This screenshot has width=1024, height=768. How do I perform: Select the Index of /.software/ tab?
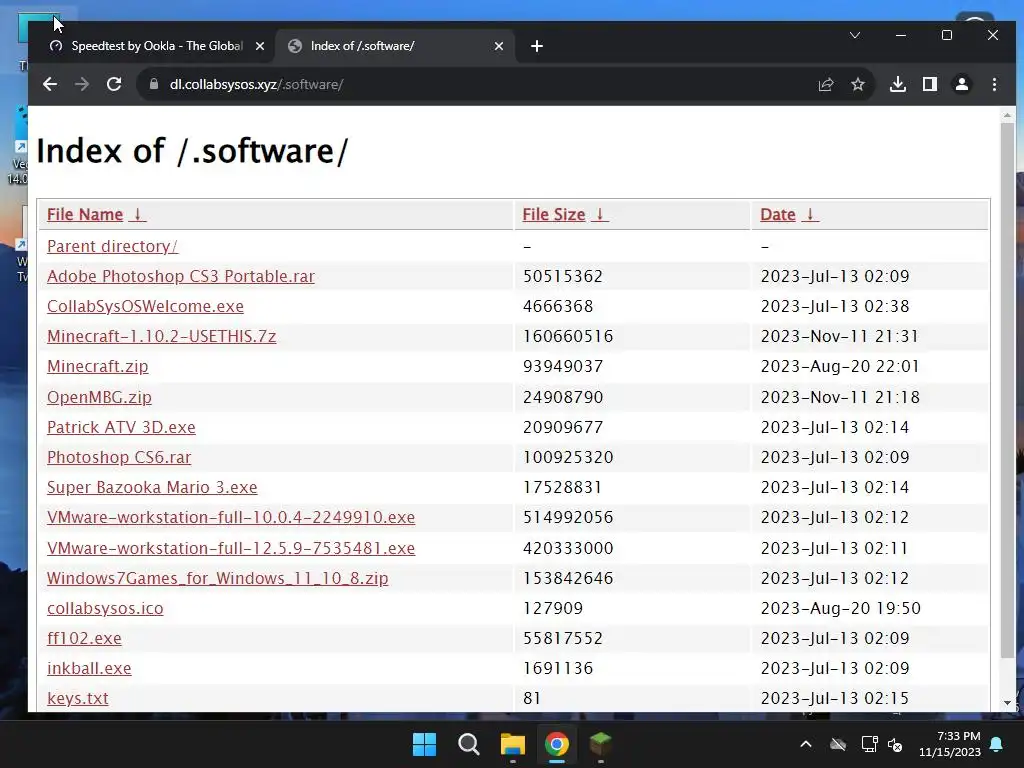395,46
